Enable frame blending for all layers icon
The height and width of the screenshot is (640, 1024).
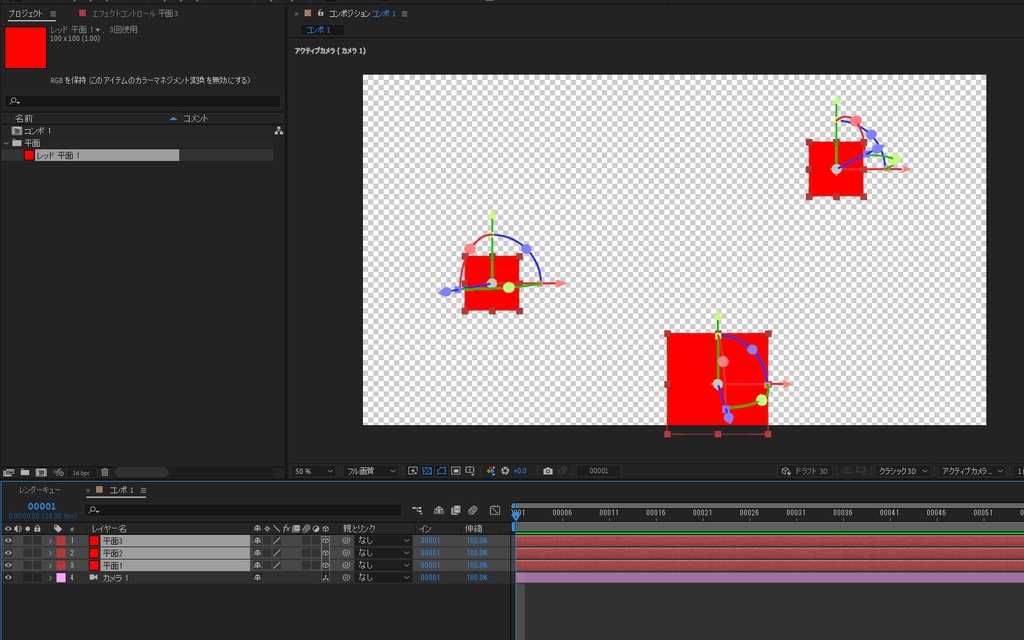coord(456,510)
